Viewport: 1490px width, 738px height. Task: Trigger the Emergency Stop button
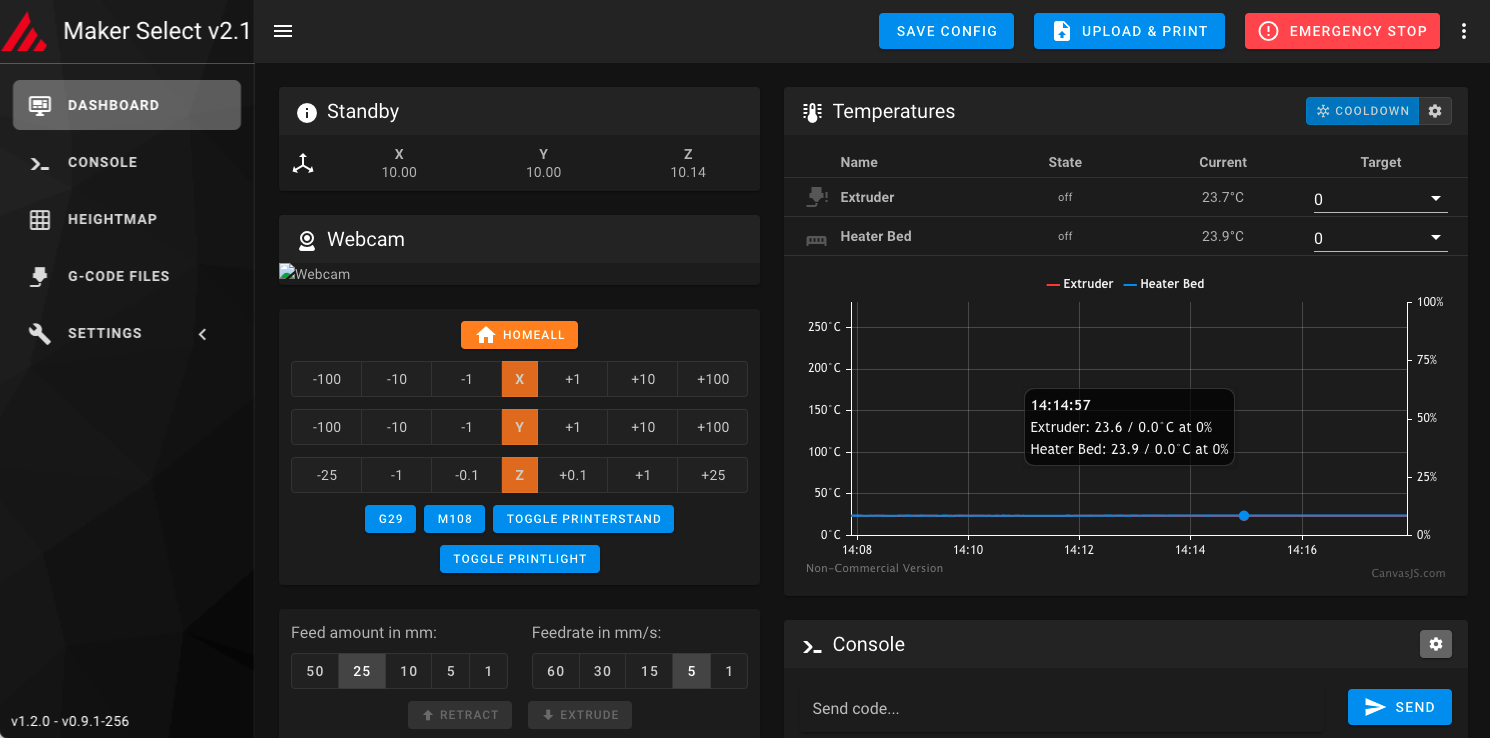(1342, 31)
